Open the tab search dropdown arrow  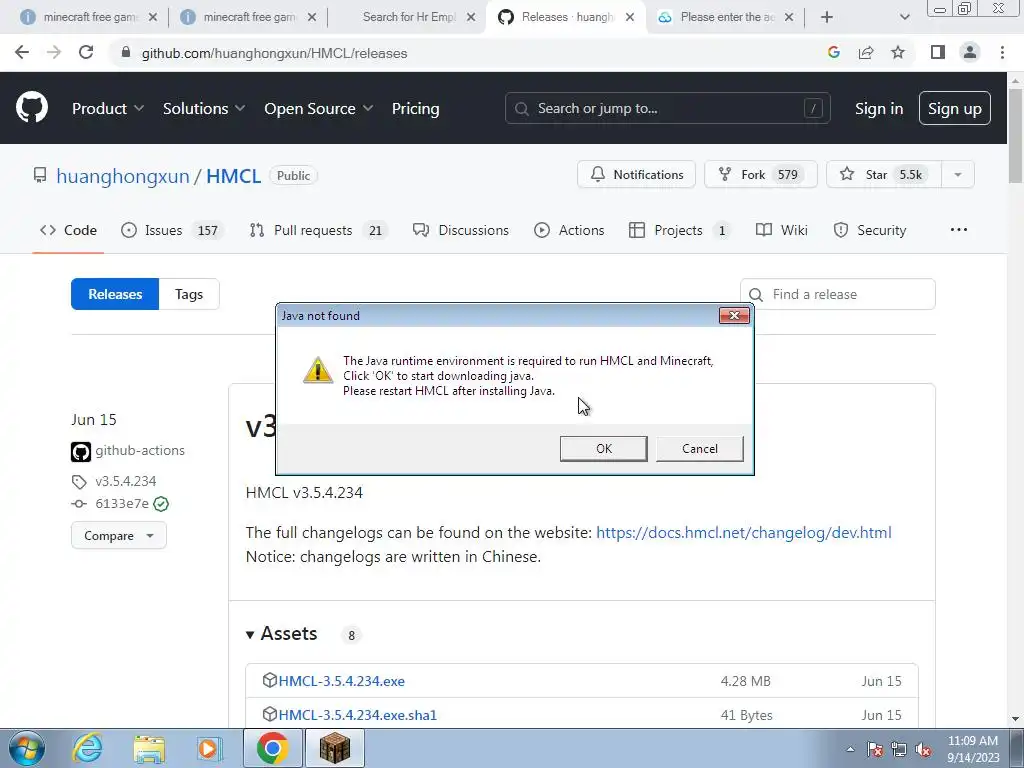tap(904, 18)
